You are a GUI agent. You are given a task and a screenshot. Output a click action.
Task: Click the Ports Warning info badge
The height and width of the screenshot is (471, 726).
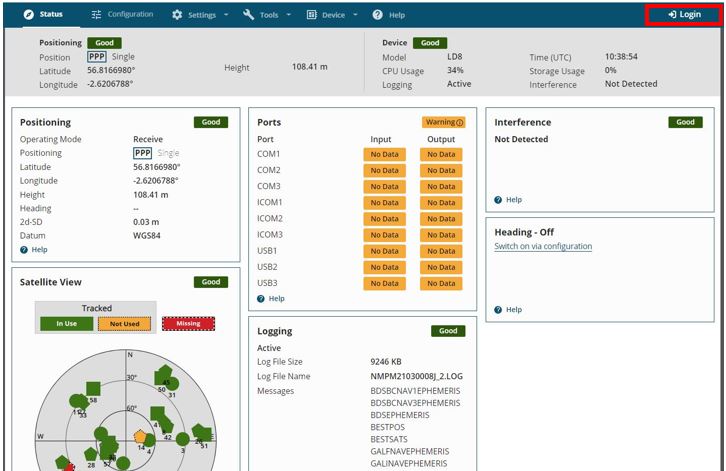(444, 122)
